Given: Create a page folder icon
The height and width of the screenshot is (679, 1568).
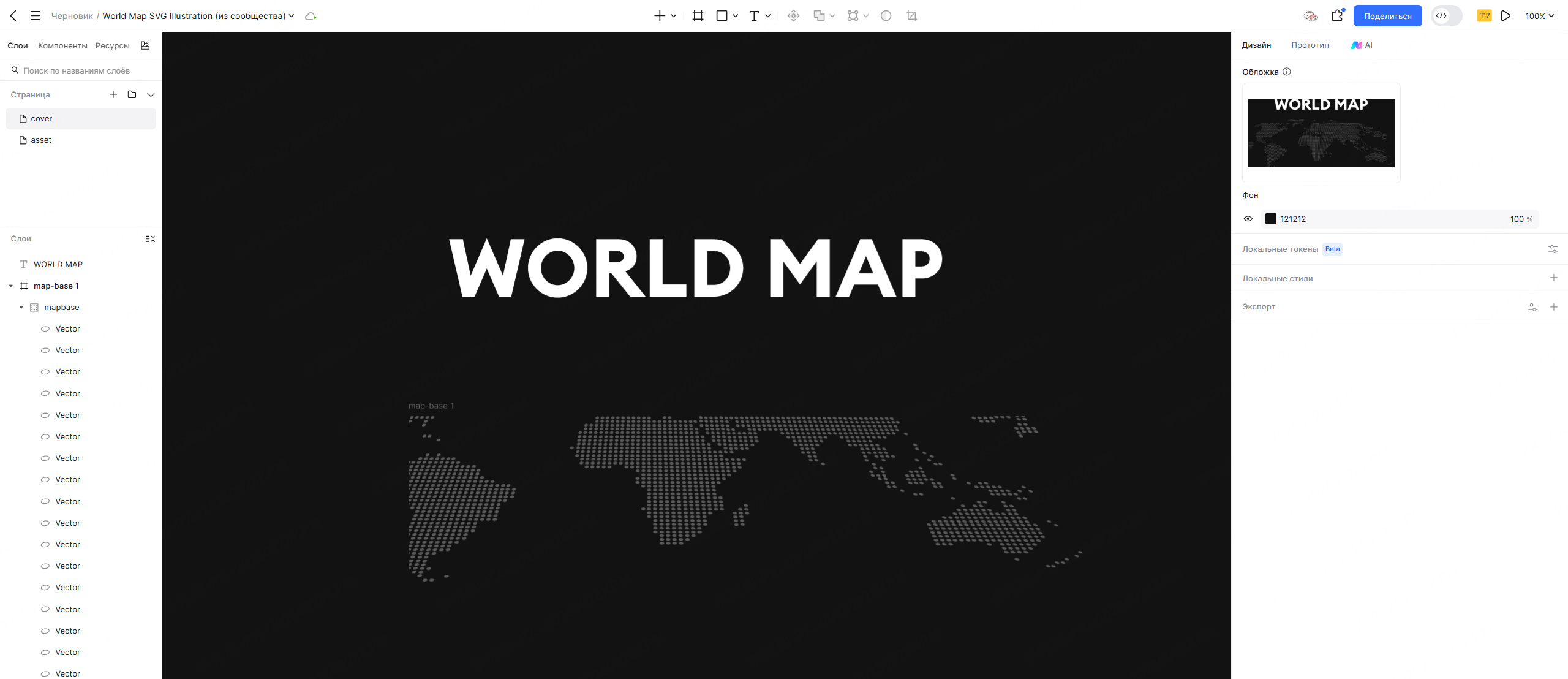Looking at the screenshot, I should (x=132, y=94).
